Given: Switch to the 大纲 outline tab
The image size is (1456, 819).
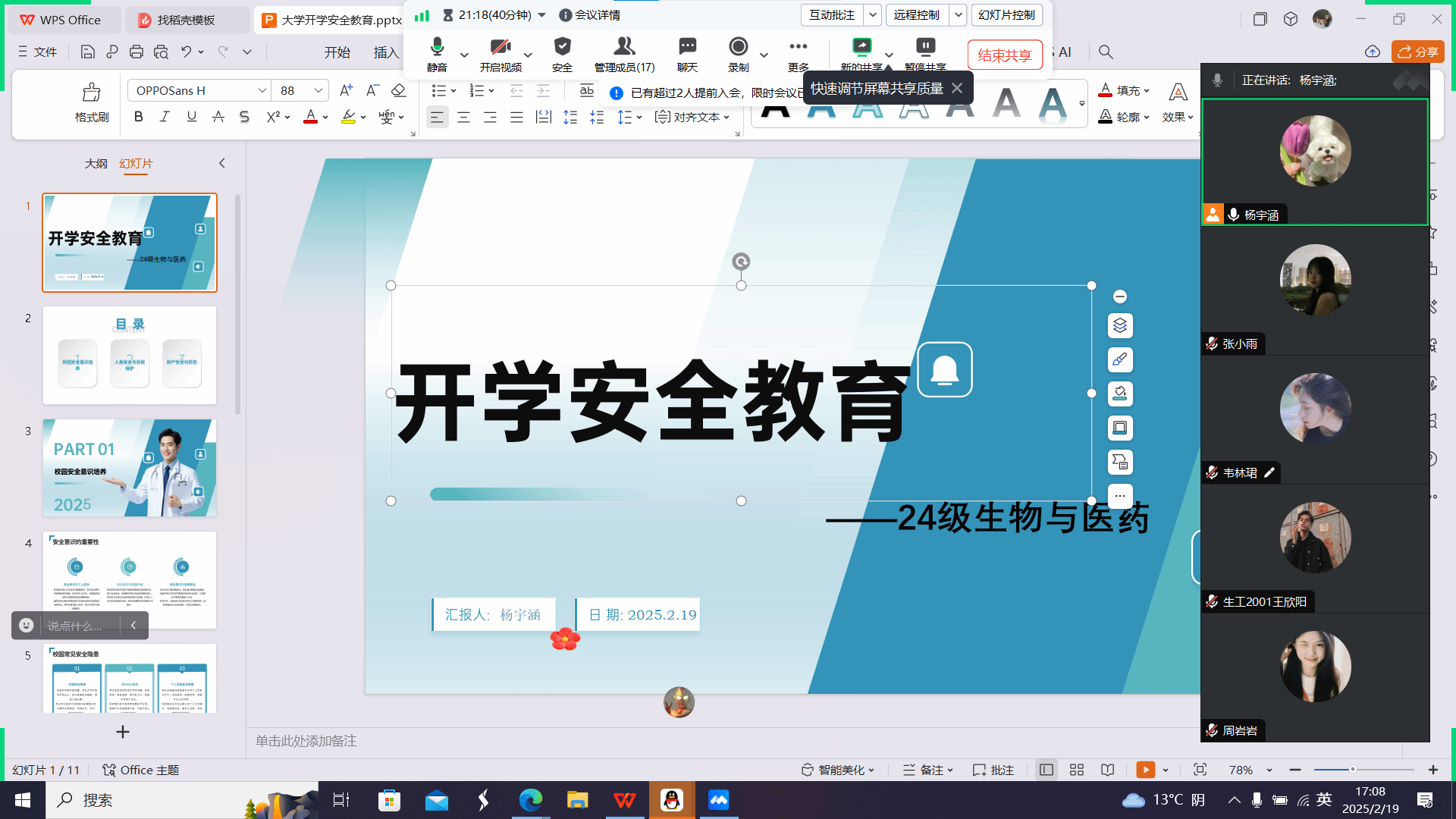Looking at the screenshot, I should click(x=96, y=164).
